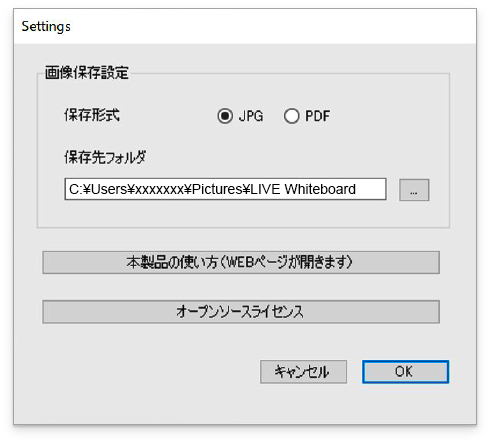Screen dimensions: 490x443
Task: Click the 保存先フォルダ label text
Action: pyautogui.click(x=105, y=157)
